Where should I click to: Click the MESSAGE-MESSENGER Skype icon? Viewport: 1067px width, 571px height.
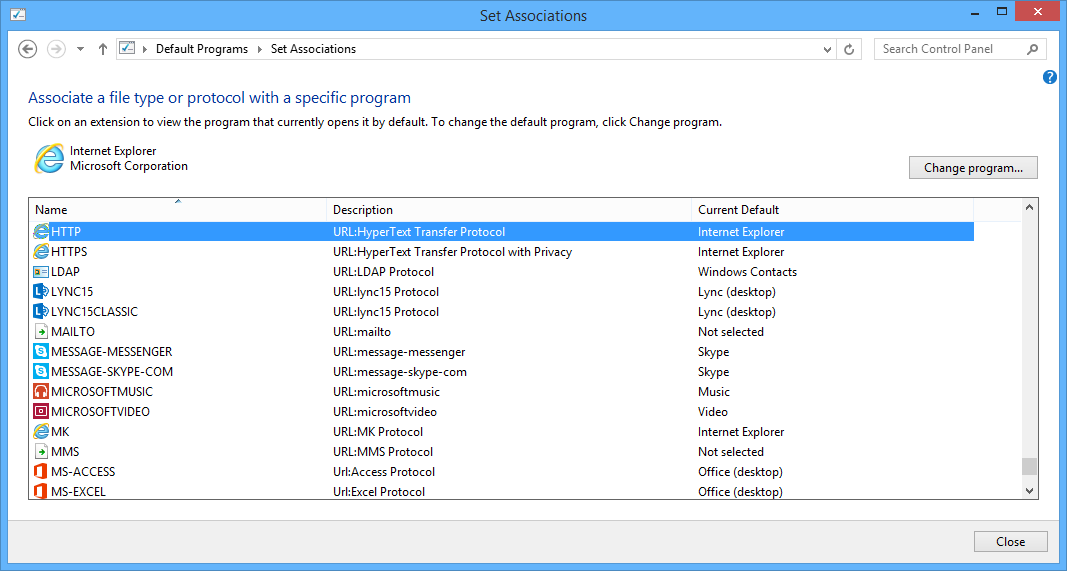point(41,352)
